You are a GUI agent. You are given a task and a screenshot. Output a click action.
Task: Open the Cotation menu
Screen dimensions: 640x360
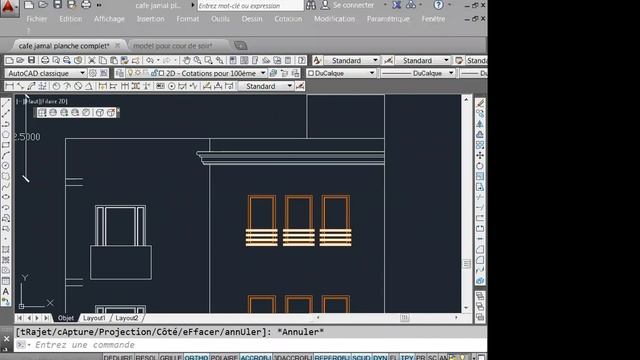coord(288,19)
